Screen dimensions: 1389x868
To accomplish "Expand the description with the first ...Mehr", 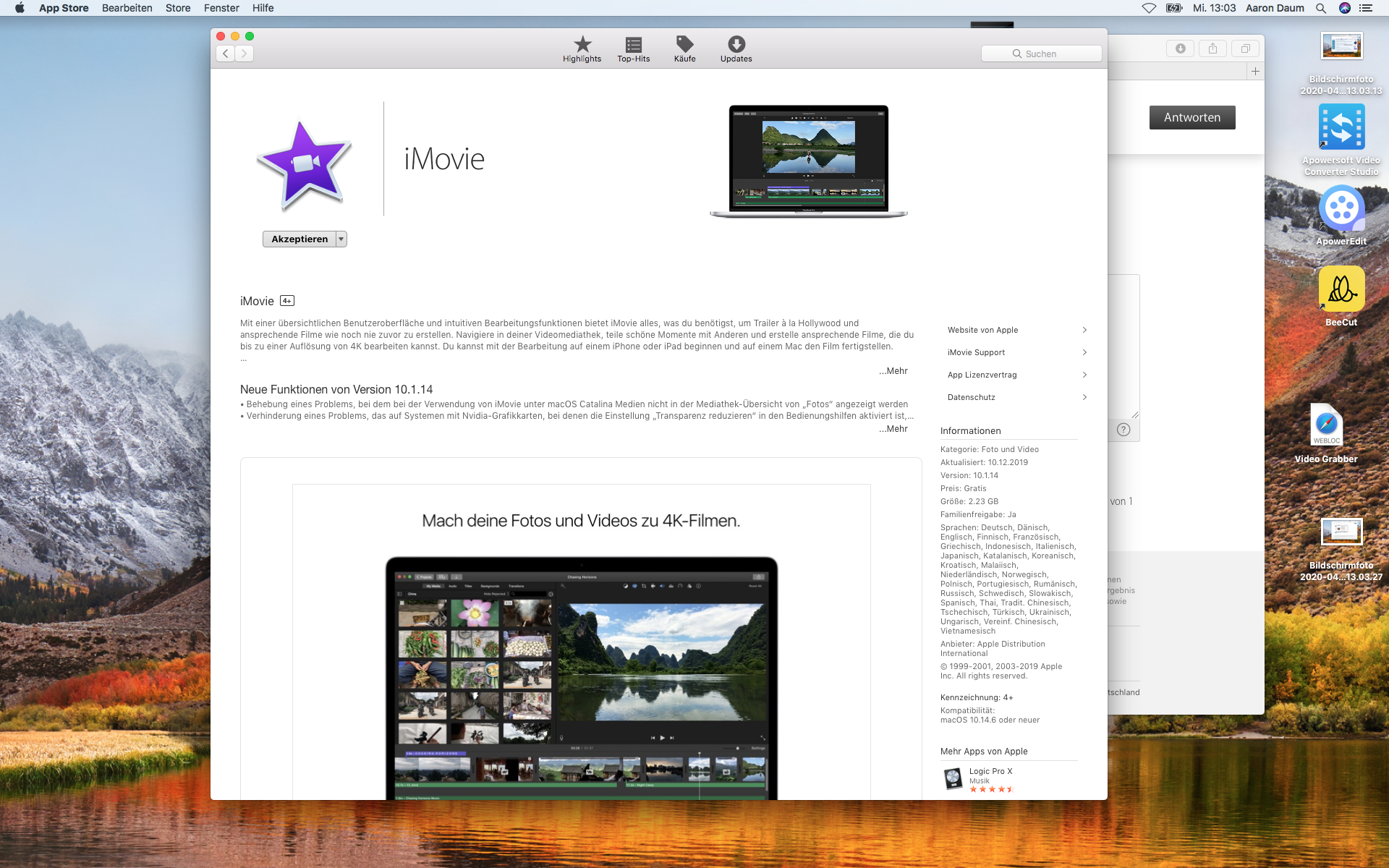I will point(893,371).
